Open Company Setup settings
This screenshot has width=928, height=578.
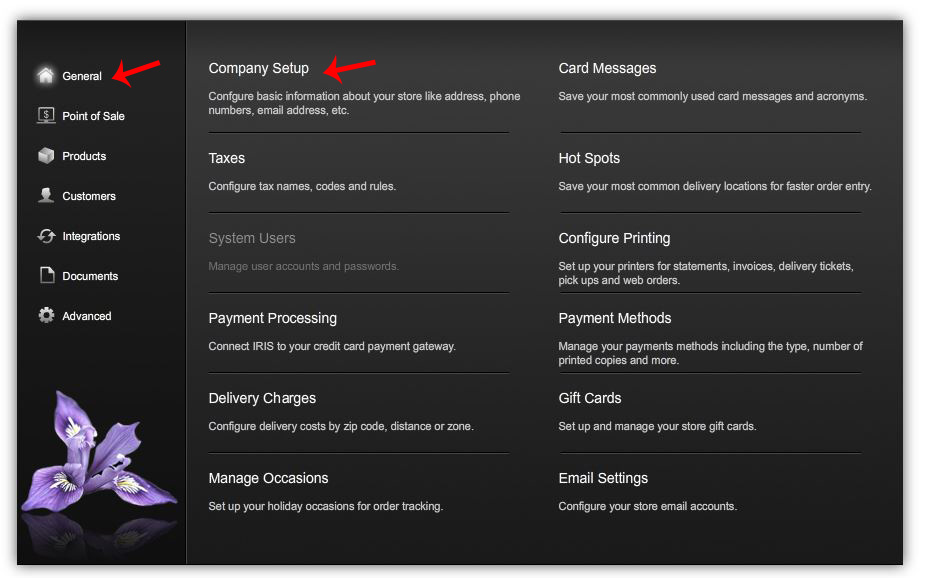[x=259, y=69]
